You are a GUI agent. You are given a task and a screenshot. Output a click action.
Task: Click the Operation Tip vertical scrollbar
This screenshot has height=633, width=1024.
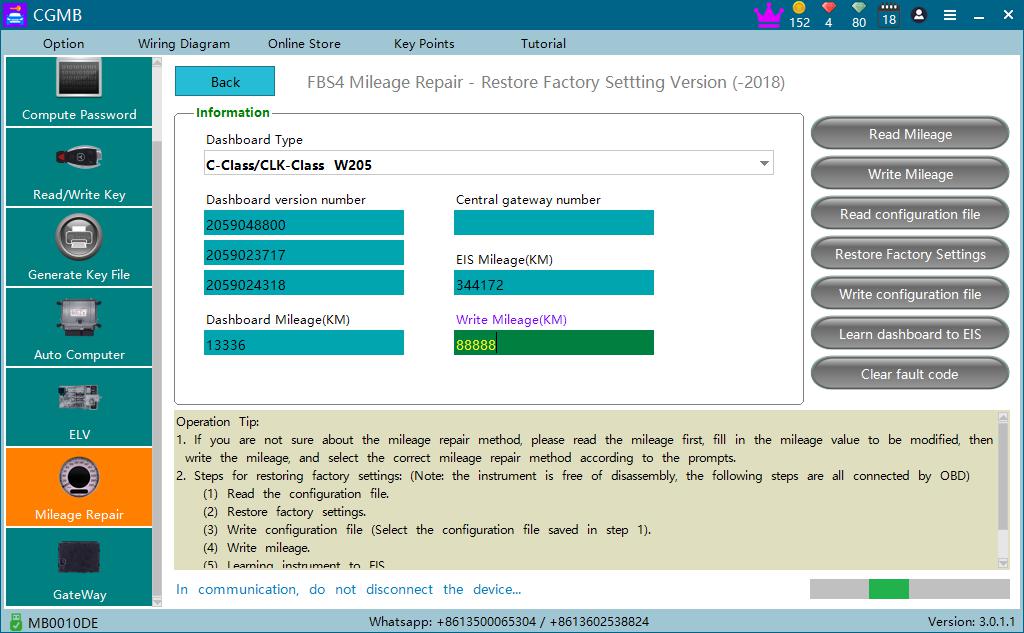tap(1002, 489)
